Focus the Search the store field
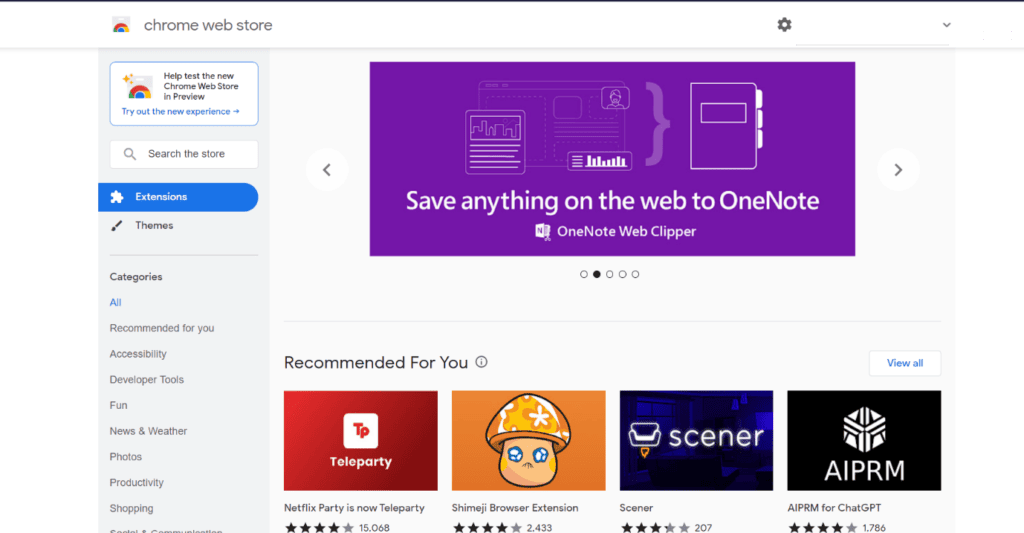 [184, 154]
